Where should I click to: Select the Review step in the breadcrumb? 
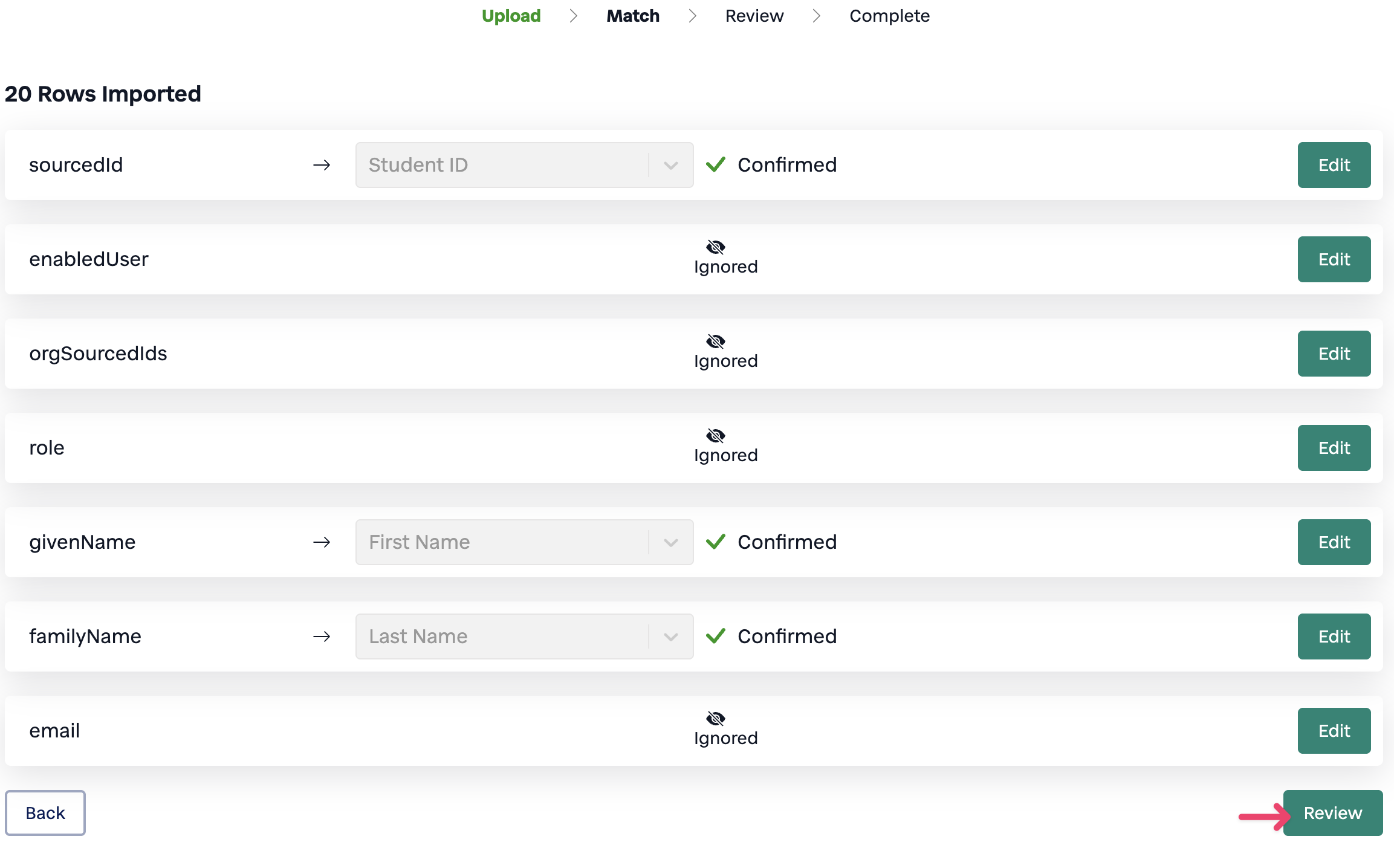754,16
